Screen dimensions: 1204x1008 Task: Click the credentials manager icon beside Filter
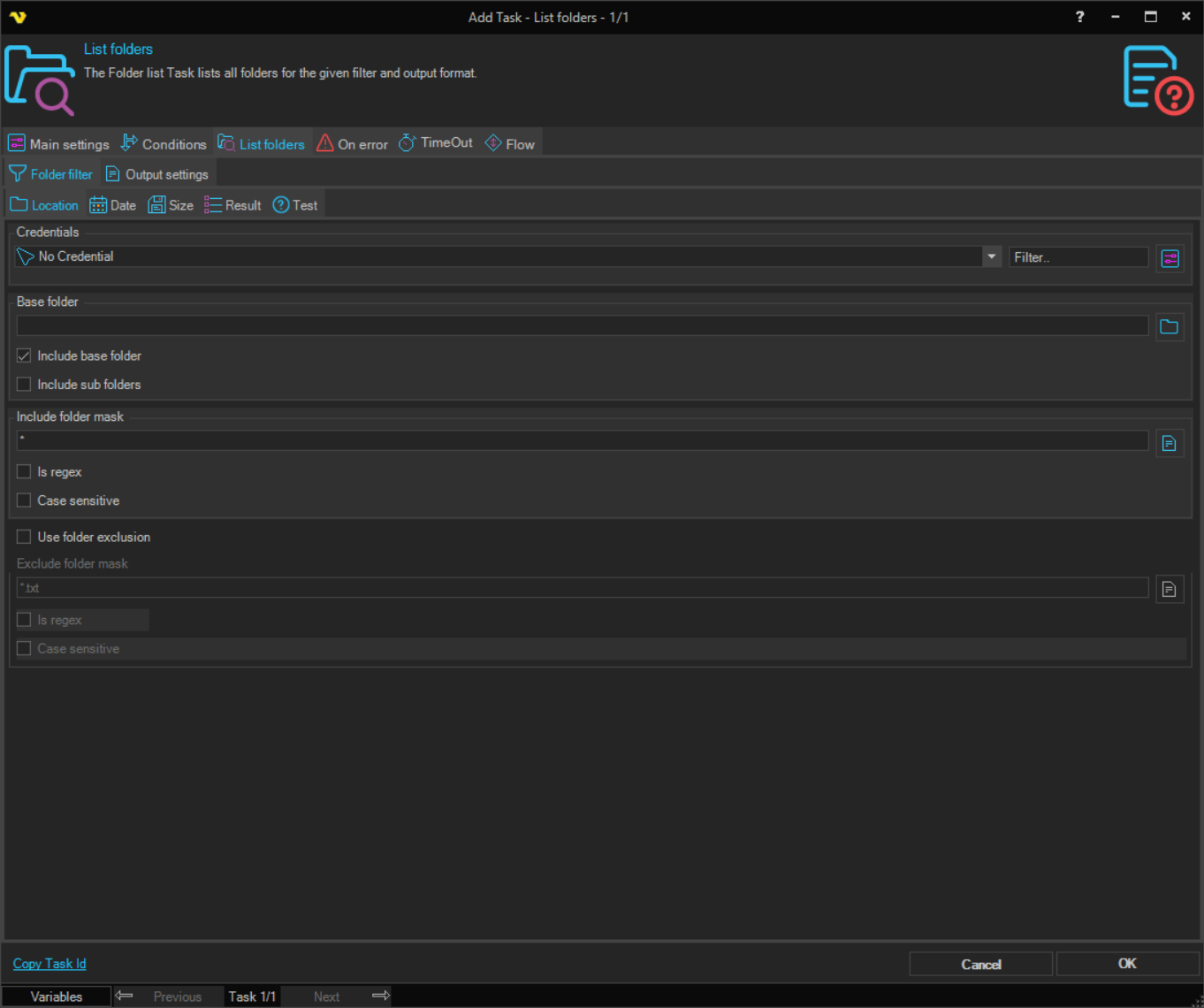1170,258
